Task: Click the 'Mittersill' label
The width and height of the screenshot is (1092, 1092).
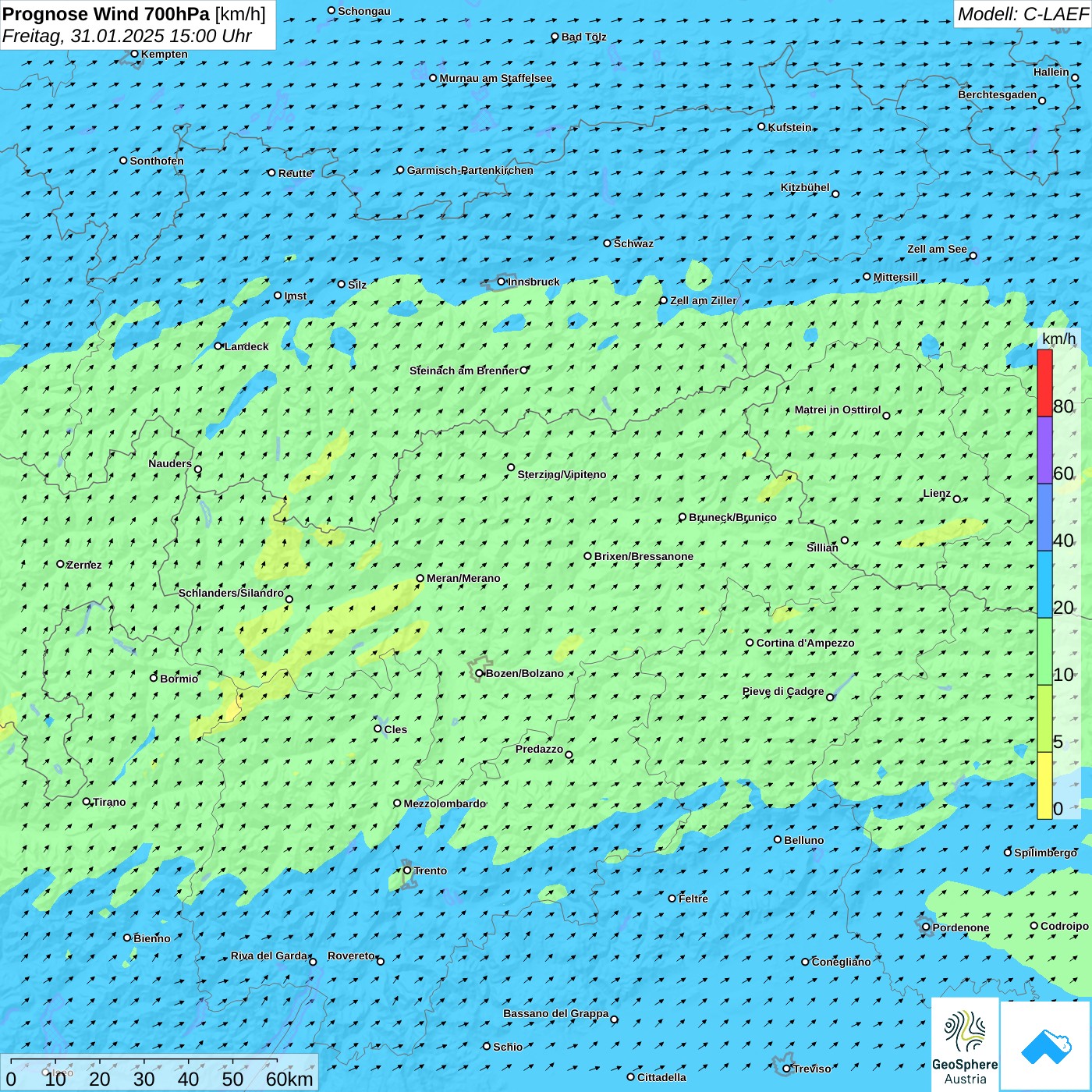Action: pyautogui.click(x=895, y=277)
